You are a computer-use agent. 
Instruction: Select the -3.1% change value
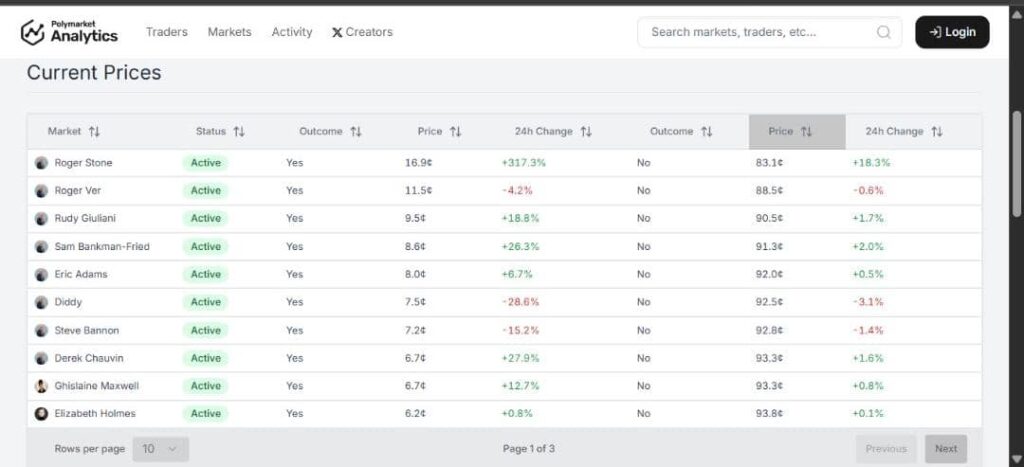pos(868,302)
